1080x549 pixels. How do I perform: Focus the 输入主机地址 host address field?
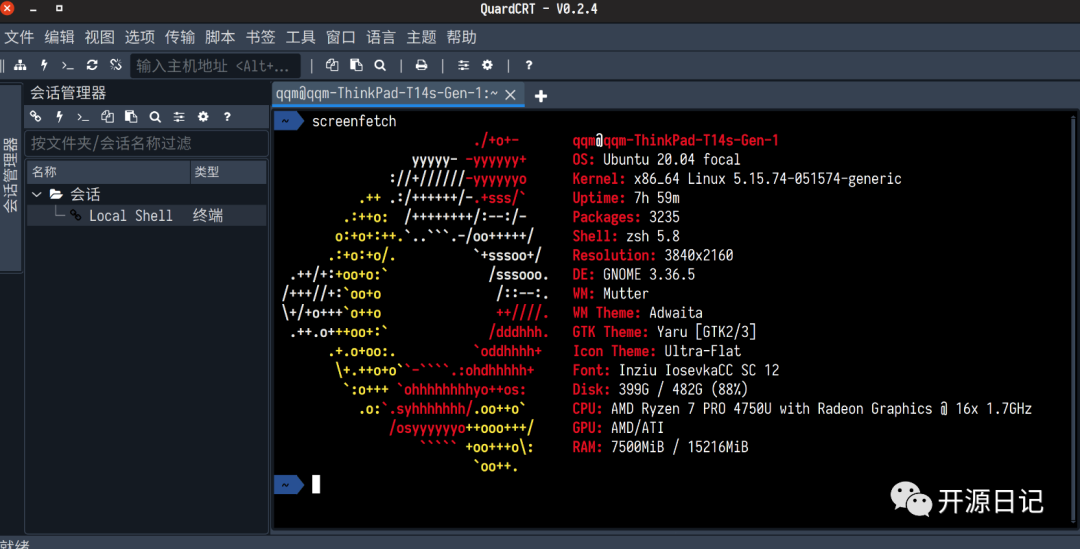[x=216, y=66]
